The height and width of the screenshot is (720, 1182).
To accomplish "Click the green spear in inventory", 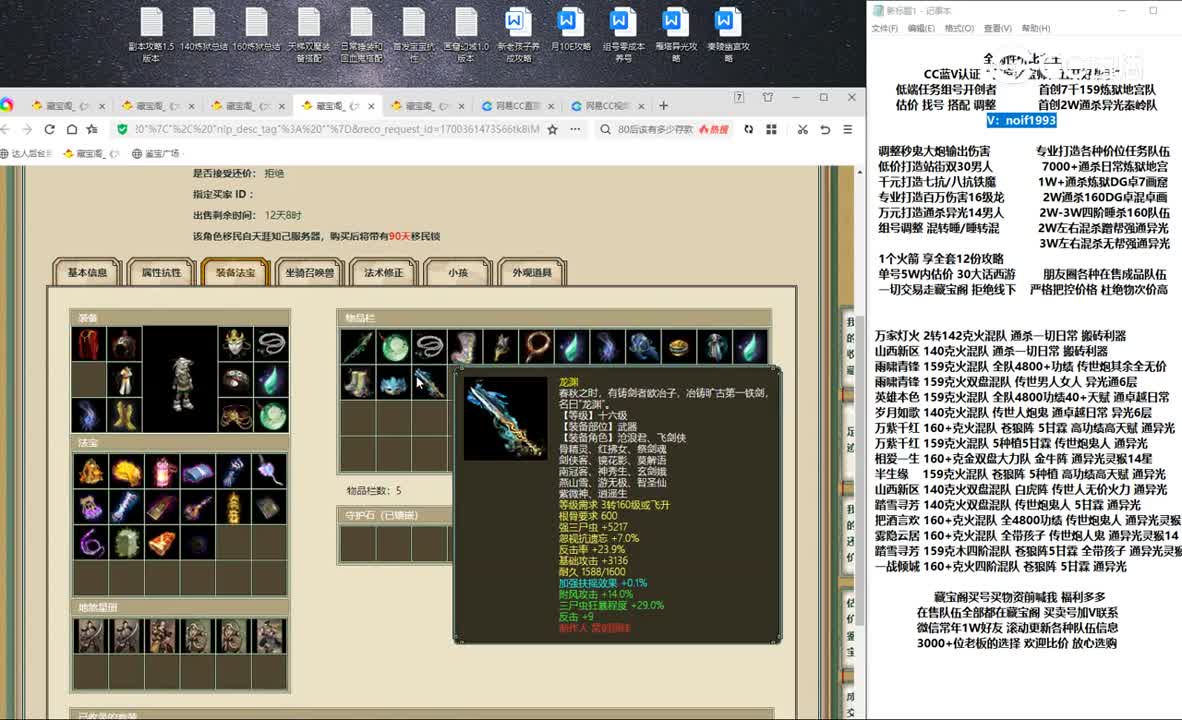I will point(357,347).
